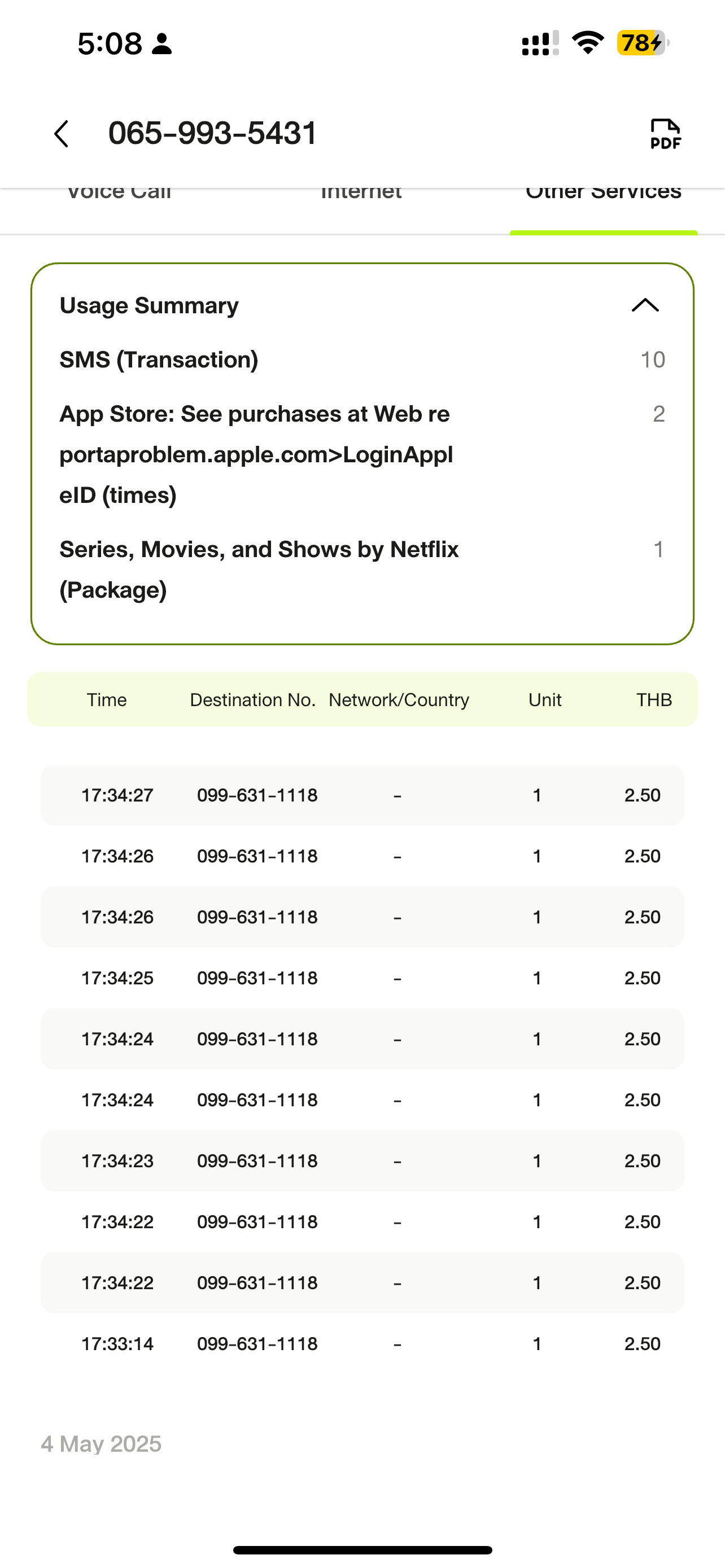The height and width of the screenshot is (1568, 725).
Task: Switch to the Voice Call tab
Action: click(x=119, y=192)
